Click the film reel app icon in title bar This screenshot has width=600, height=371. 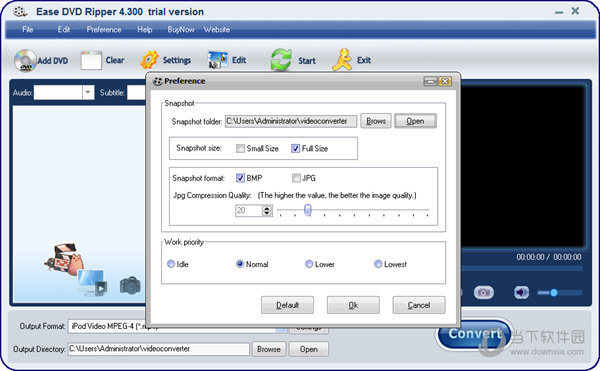pyautogui.click(x=20, y=11)
